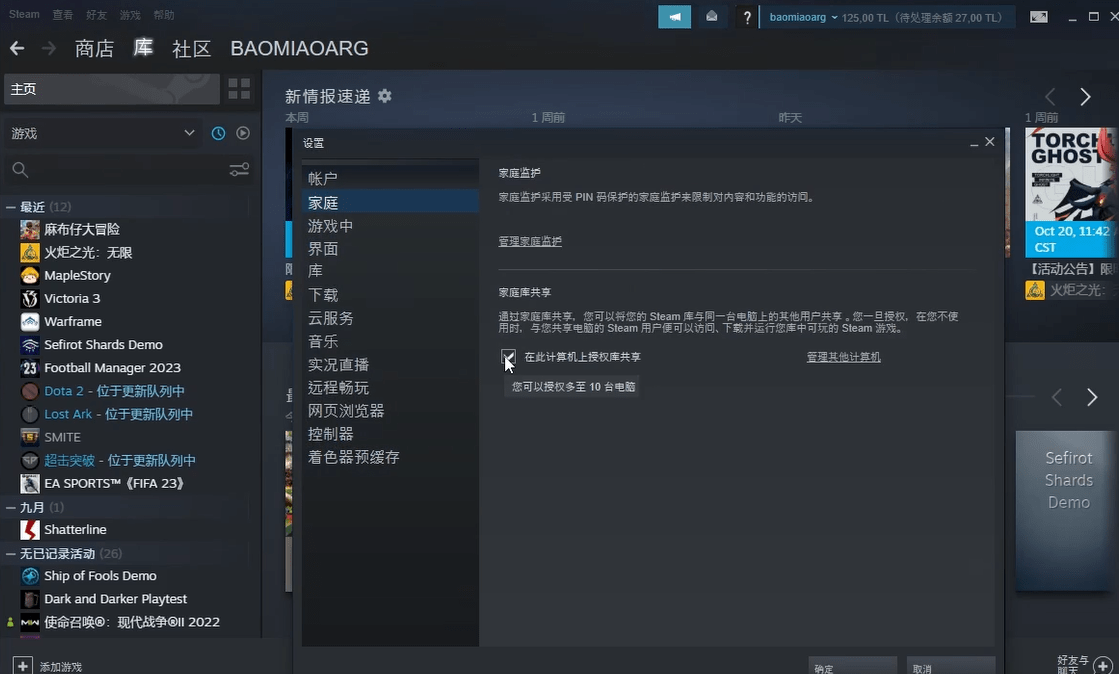Screen dimensions: 1119x674
Task: Click the Ship of Fools Demo icon
Action: [x=30, y=576]
